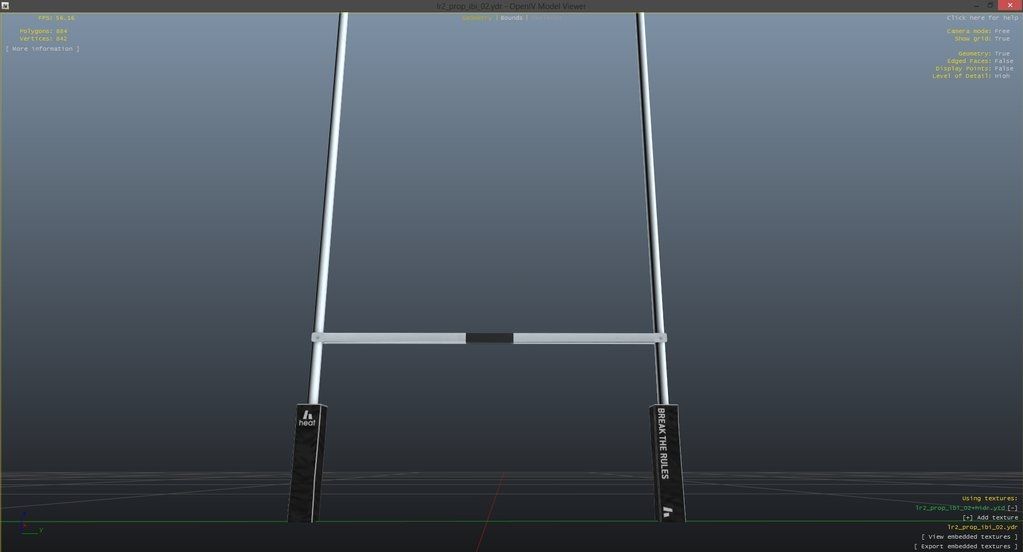Viewport: 1023px width, 552px height.
Task: Restore down the Model Viewer window
Action: click(x=990, y=5)
